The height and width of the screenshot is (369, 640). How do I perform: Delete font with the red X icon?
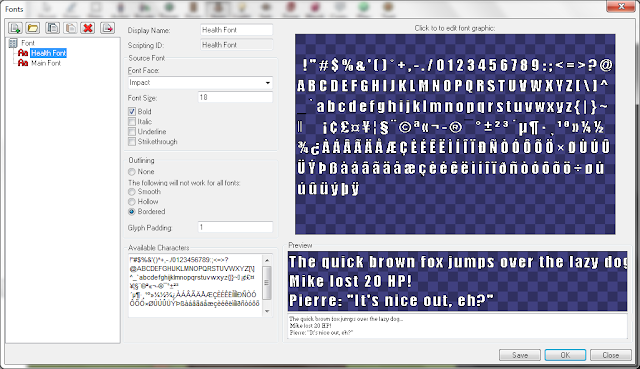click(88, 28)
